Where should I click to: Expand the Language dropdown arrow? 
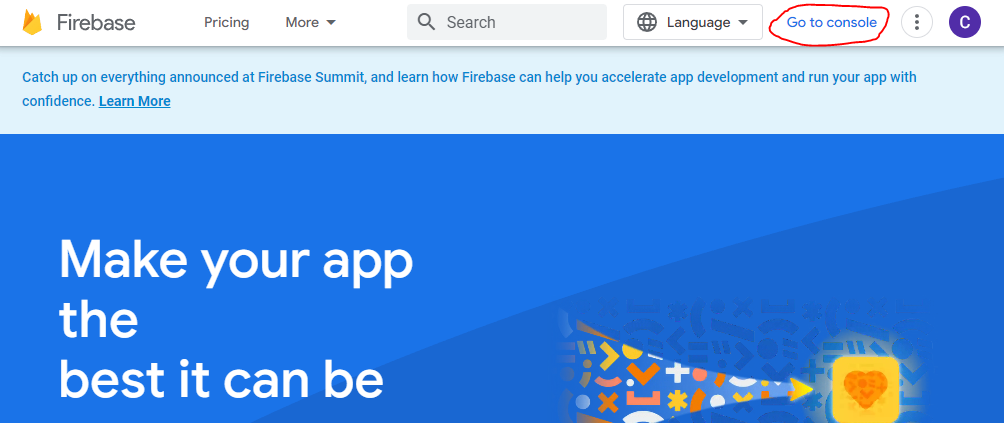tap(743, 22)
